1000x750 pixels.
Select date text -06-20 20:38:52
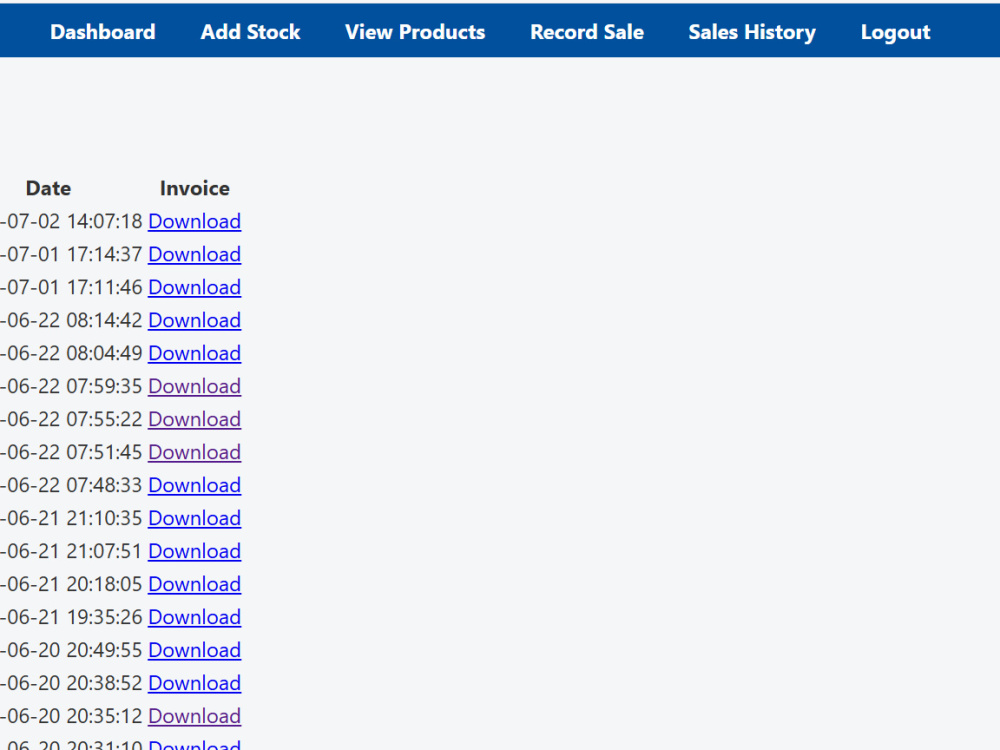pyautogui.click(x=71, y=684)
